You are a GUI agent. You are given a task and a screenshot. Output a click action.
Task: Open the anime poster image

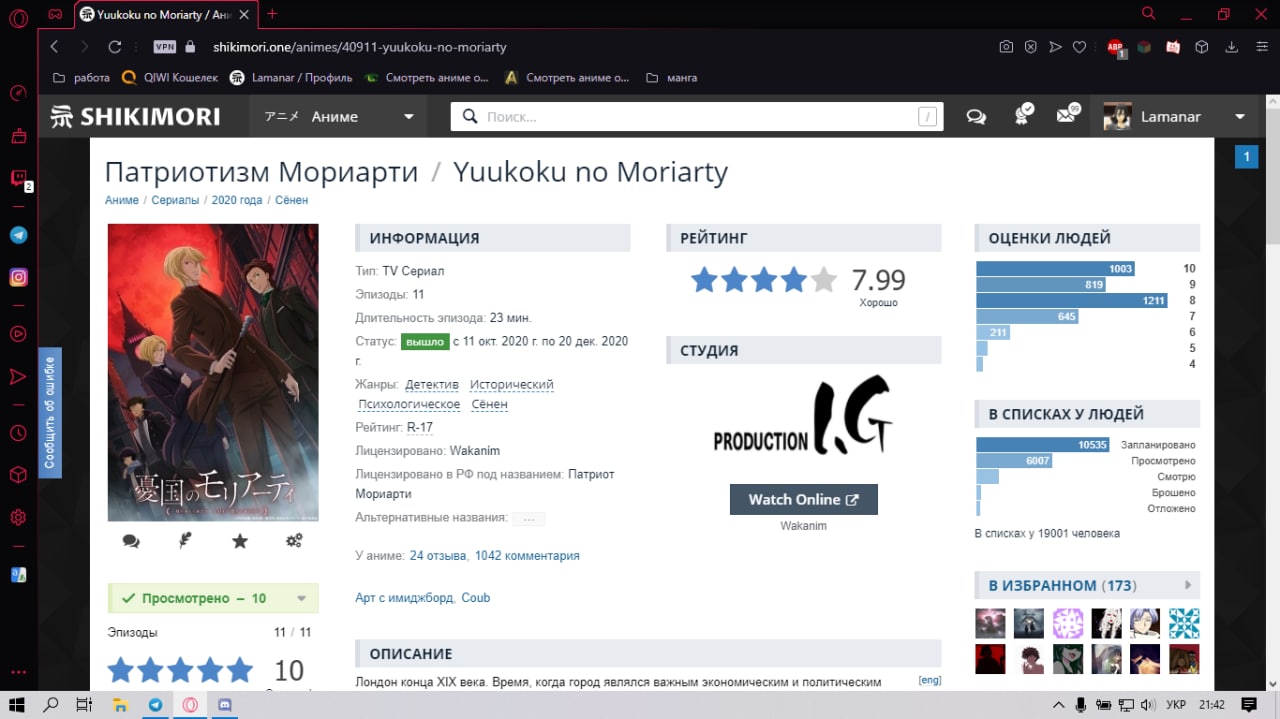(x=213, y=372)
